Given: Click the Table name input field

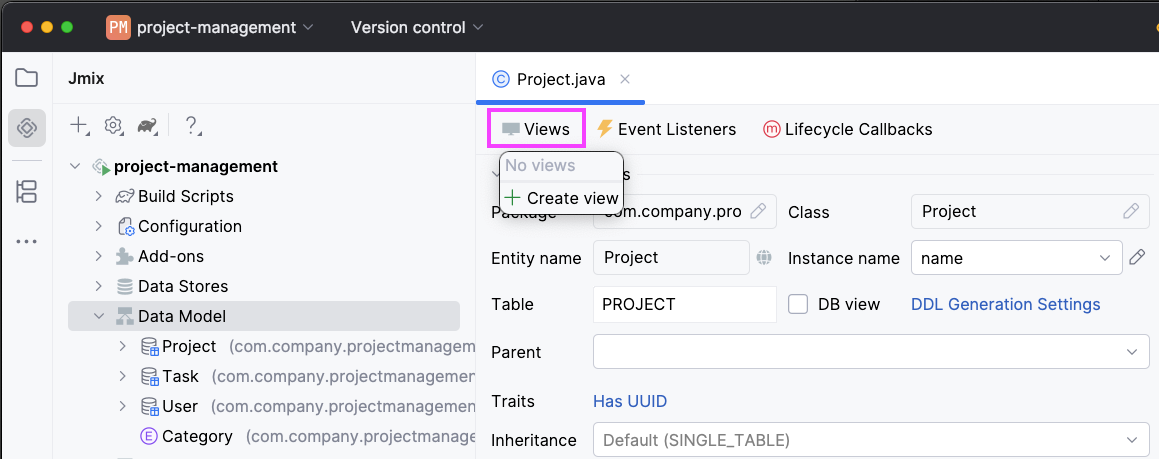Looking at the screenshot, I should pos(684,304).
